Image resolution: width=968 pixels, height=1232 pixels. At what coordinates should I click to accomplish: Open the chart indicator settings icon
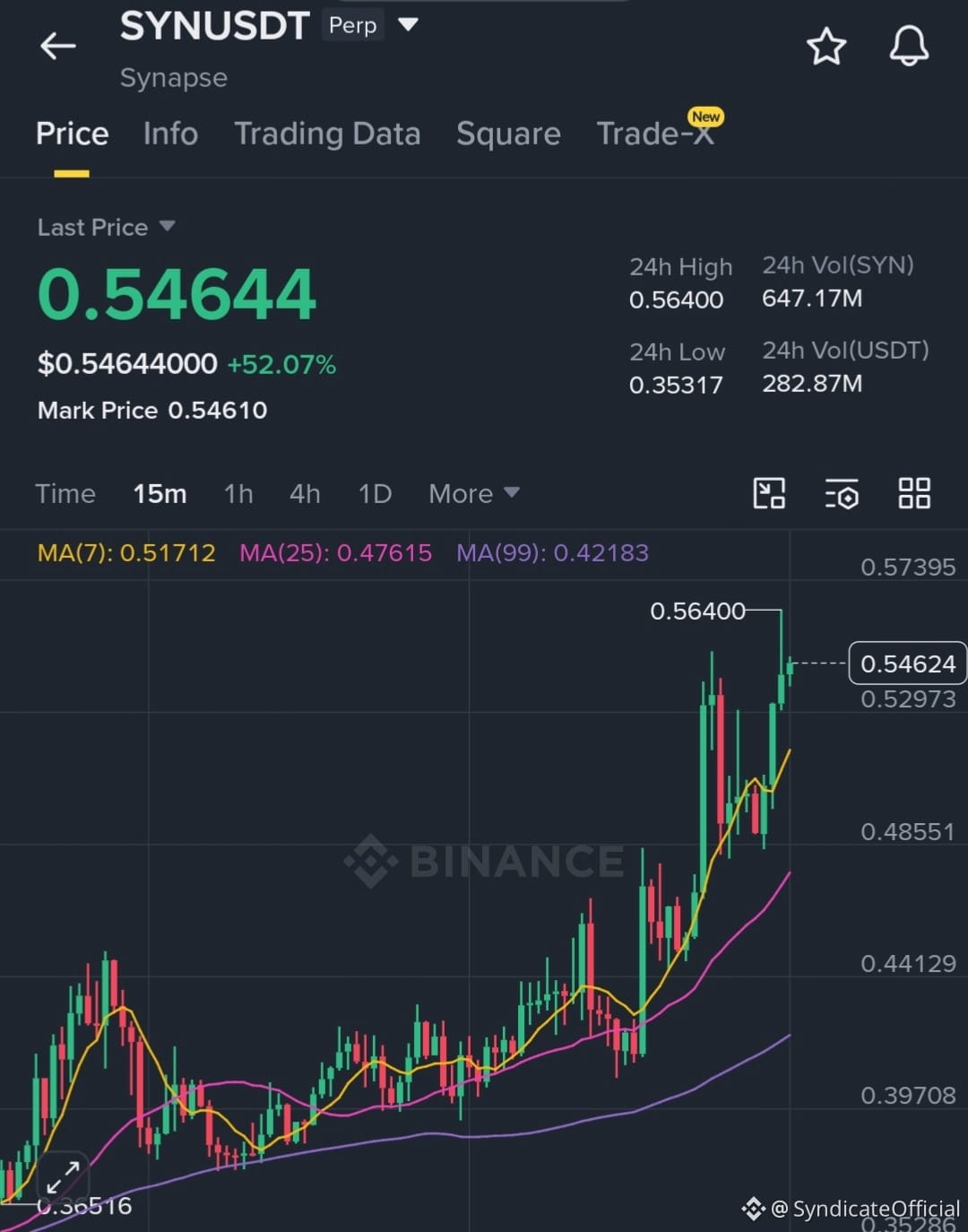842,493
